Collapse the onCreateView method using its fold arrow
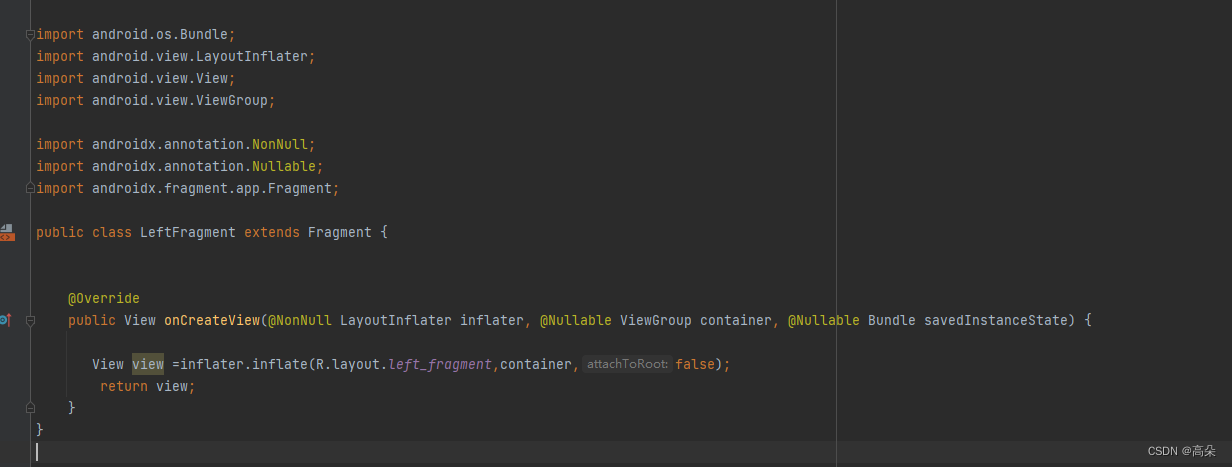 [x=30, y=320]
